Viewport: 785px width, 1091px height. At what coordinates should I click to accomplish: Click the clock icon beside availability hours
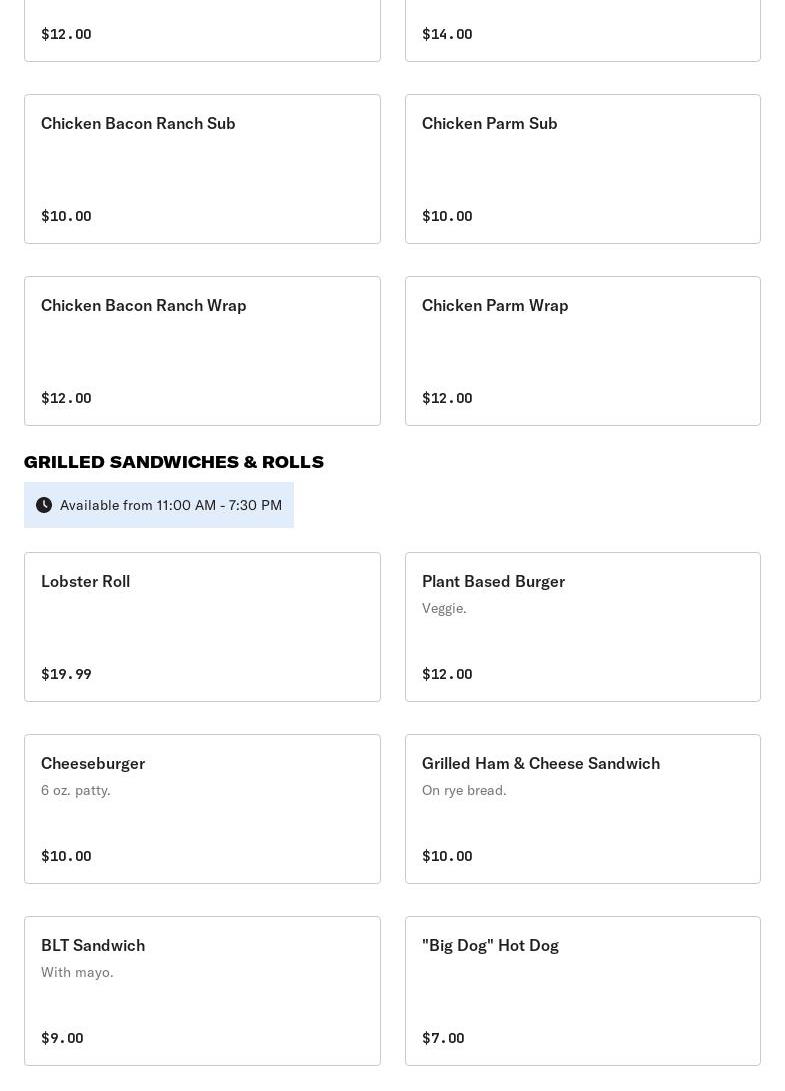[44, 505]
